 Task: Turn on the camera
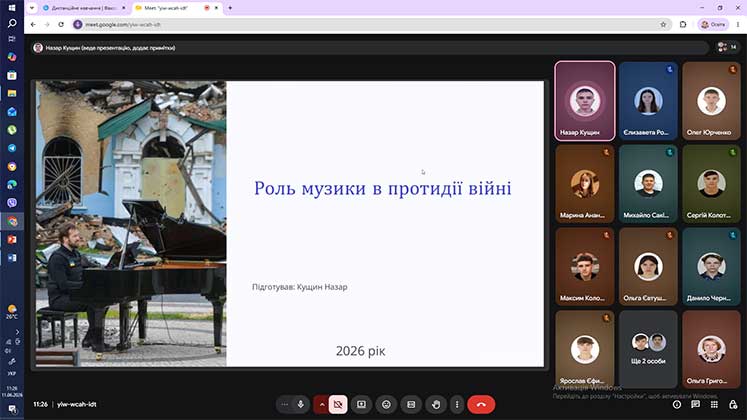[338, 404]
